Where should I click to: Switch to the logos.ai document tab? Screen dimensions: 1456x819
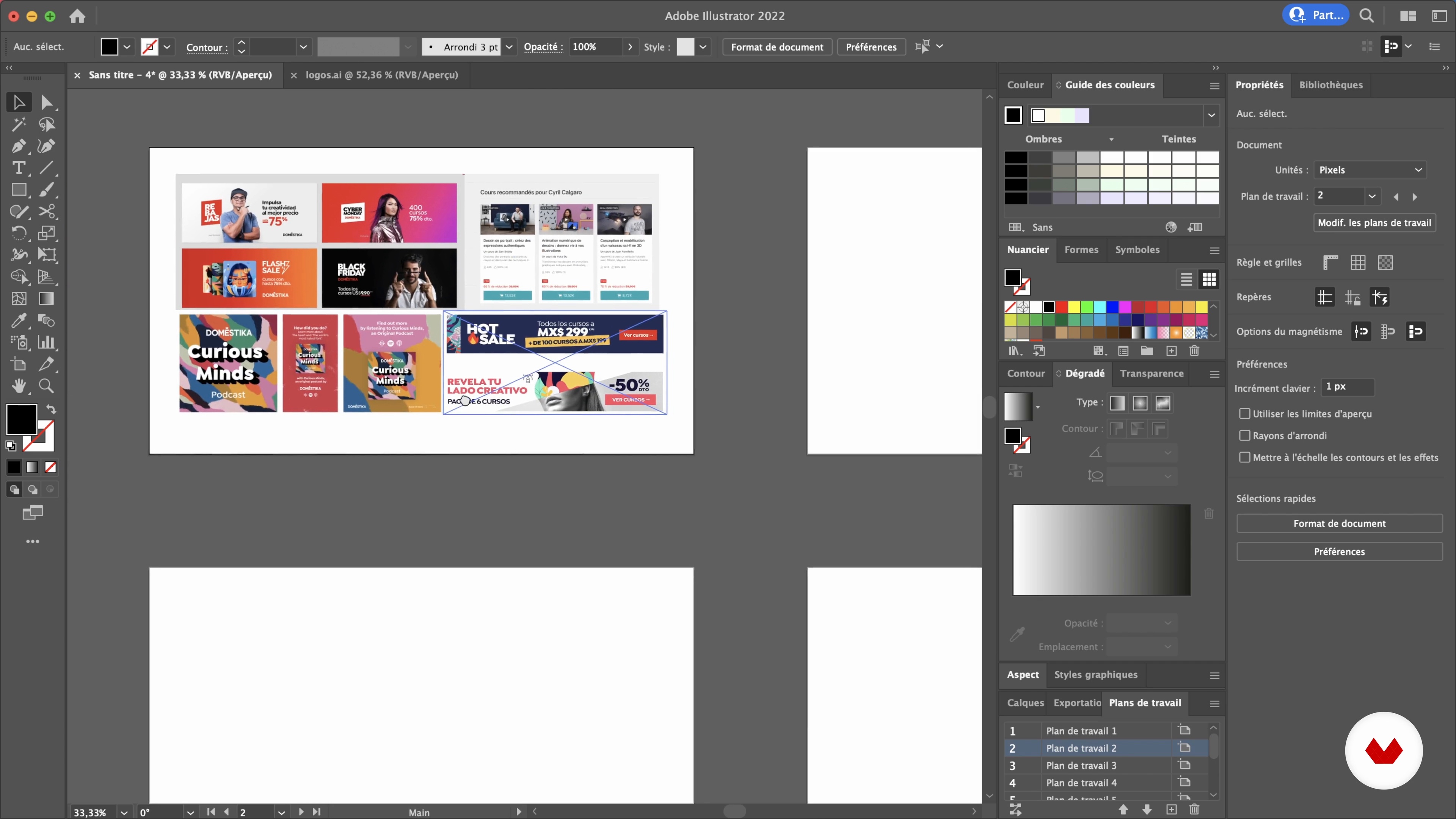381,75
